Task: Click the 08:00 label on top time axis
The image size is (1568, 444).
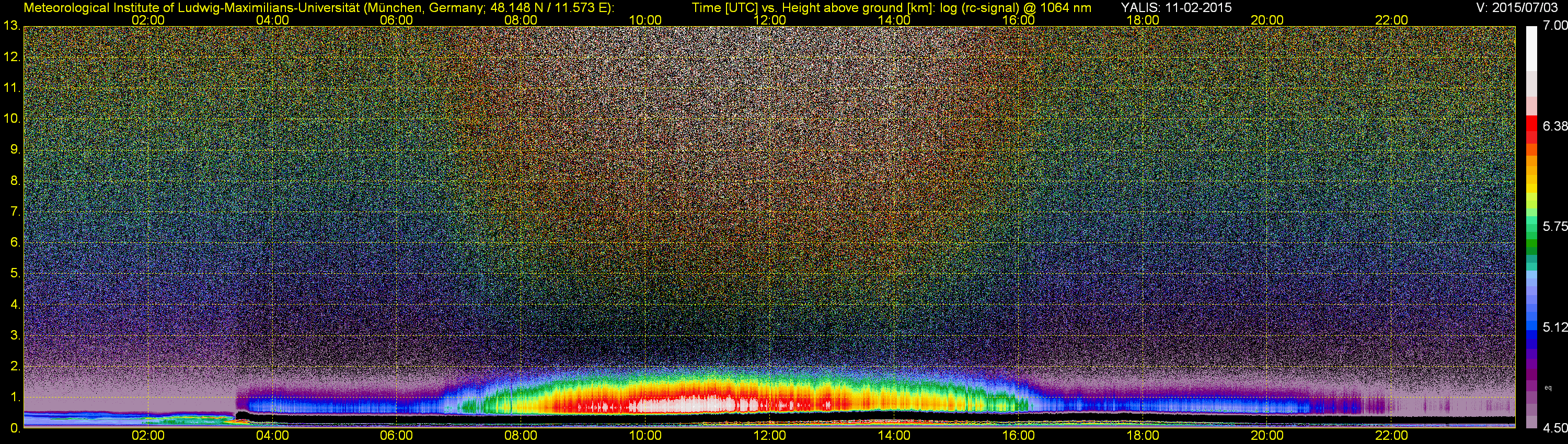Action: tap(521, 20)
